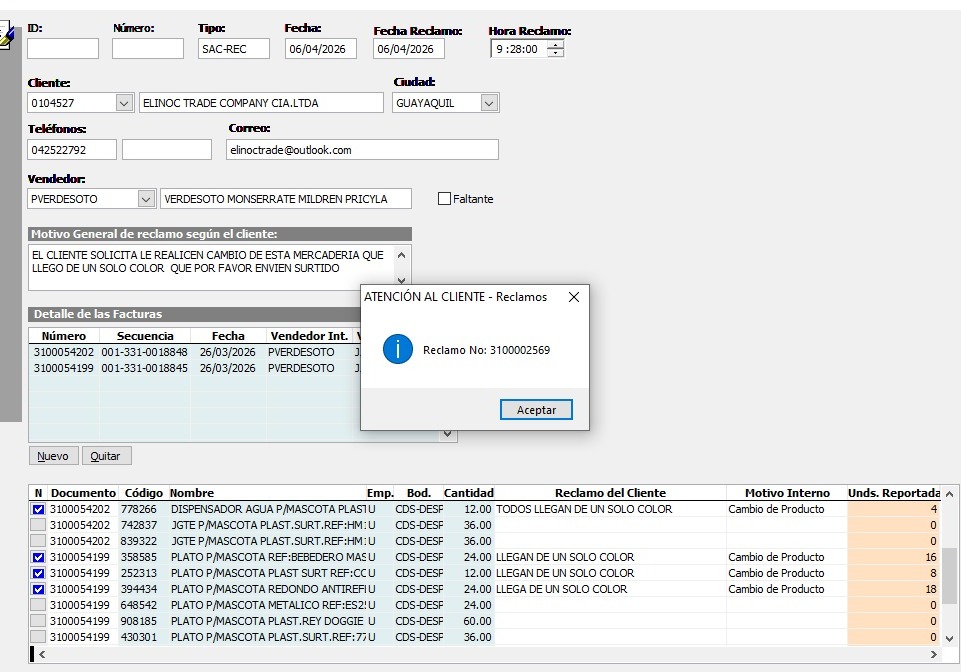This screenshot has width=961, height=672.
Task: Click into the Correo email field
Action: click(361, 150)
